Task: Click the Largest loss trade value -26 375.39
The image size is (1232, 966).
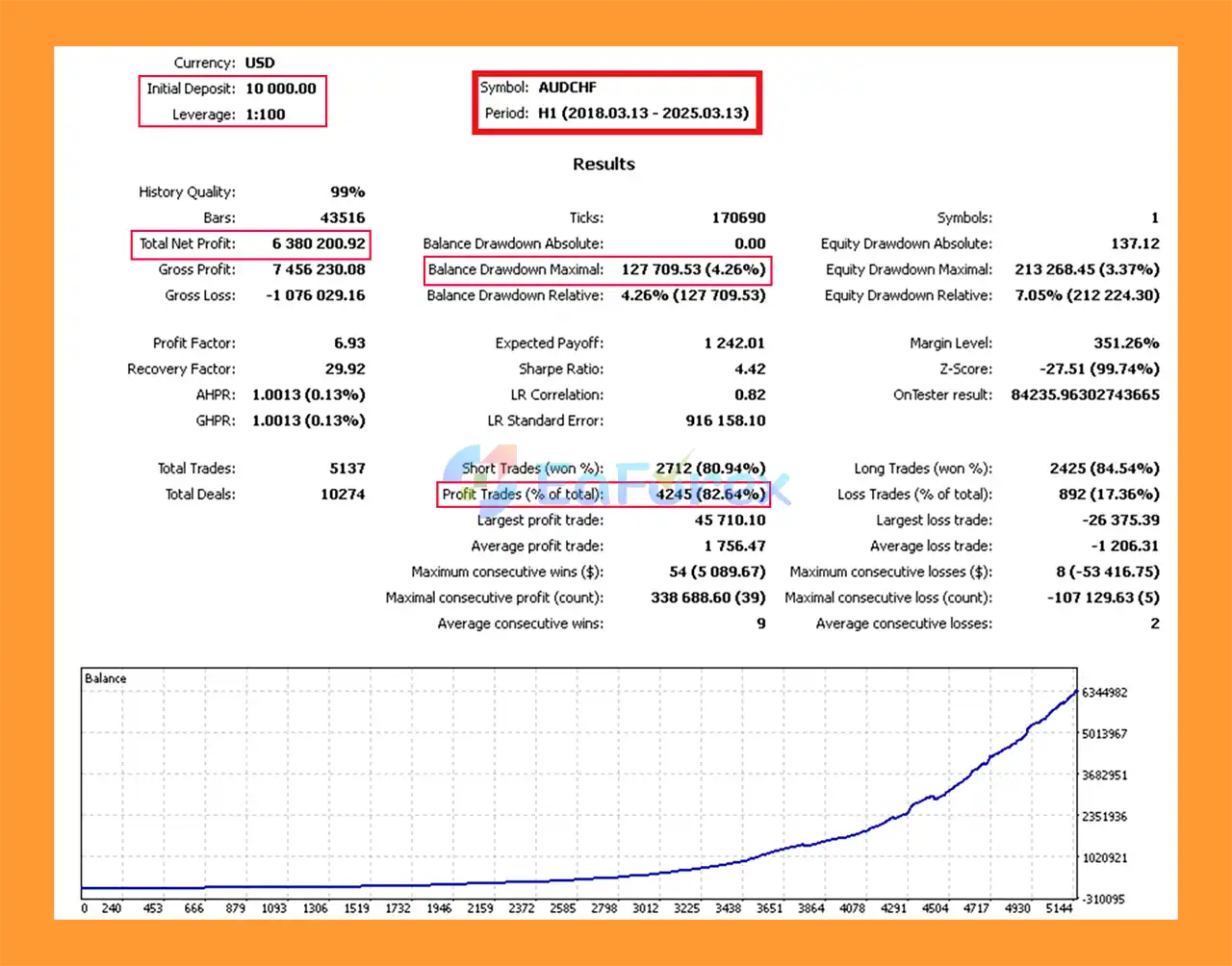Action: 1120,521
